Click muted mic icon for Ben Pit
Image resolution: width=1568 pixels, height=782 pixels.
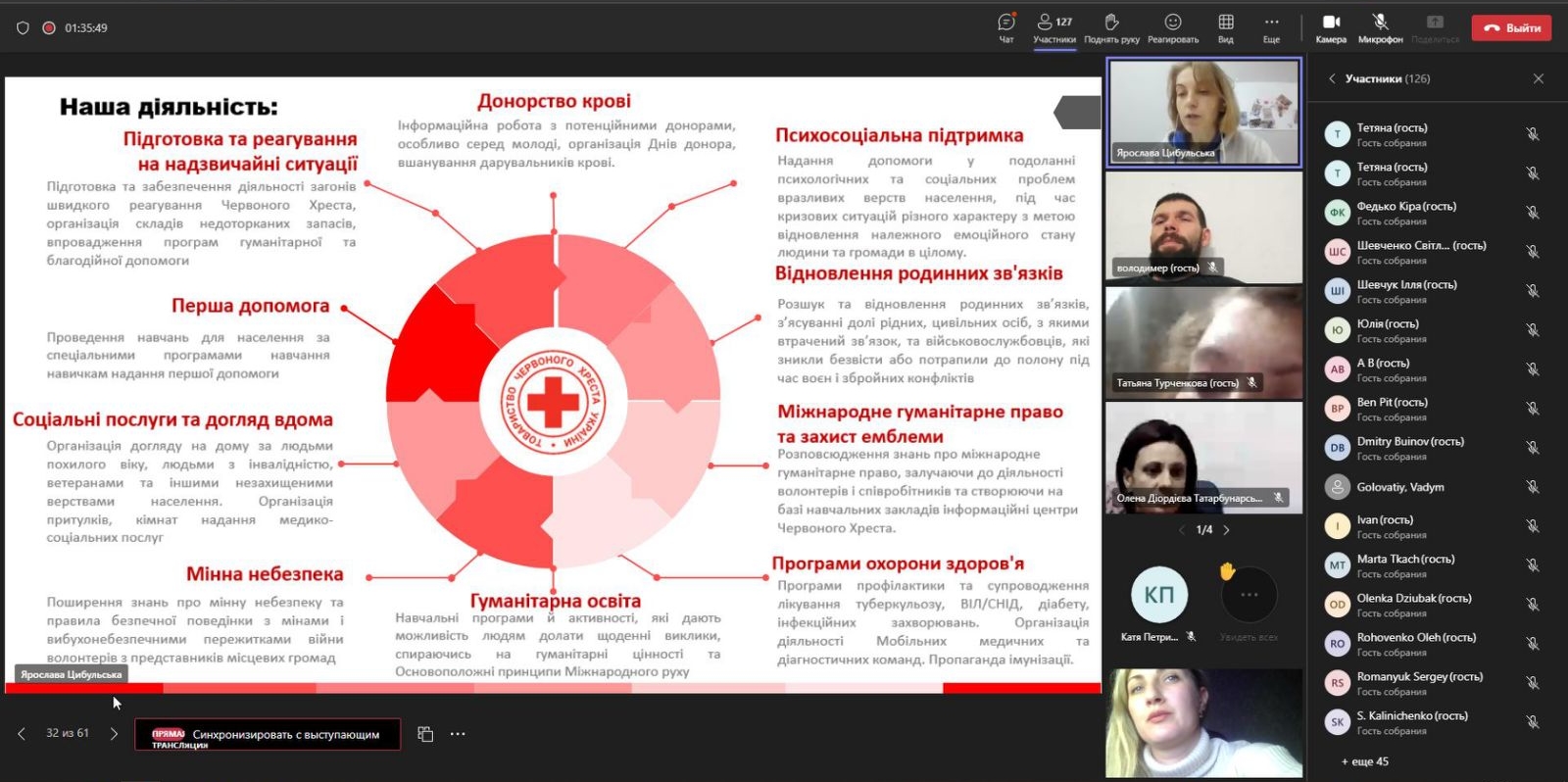1533,409
